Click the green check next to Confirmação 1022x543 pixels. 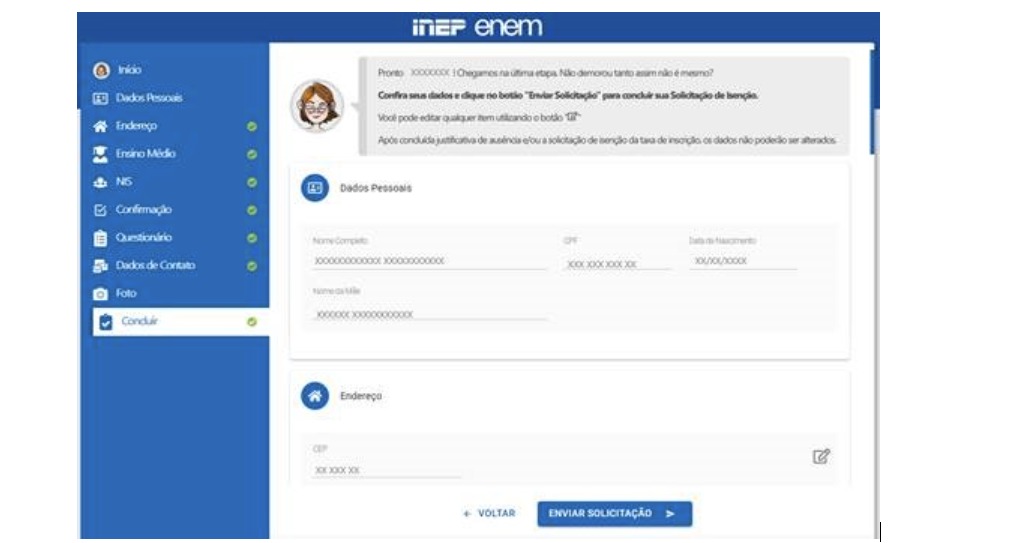[252, 211]
